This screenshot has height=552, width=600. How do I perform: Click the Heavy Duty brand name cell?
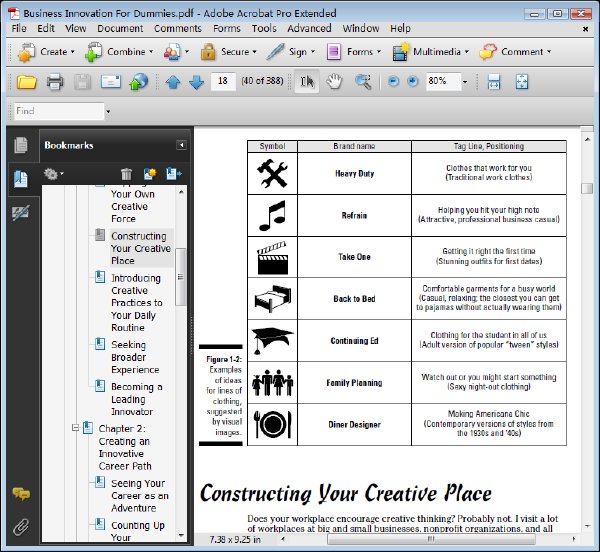(354, 174)
